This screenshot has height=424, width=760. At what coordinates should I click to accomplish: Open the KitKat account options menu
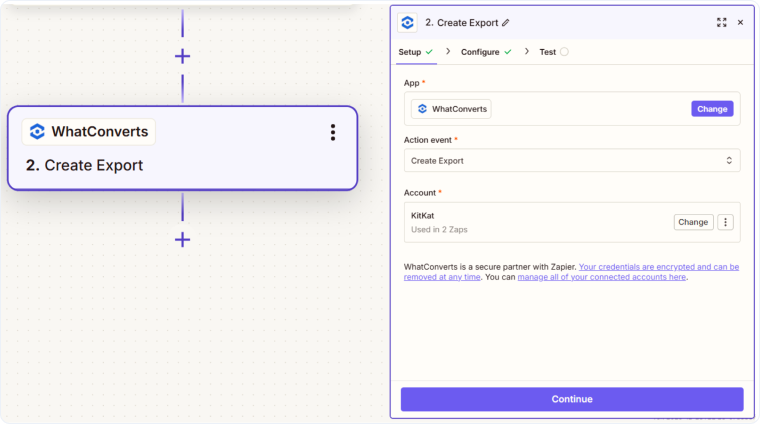pyautogui.click(x=725, y=222)
